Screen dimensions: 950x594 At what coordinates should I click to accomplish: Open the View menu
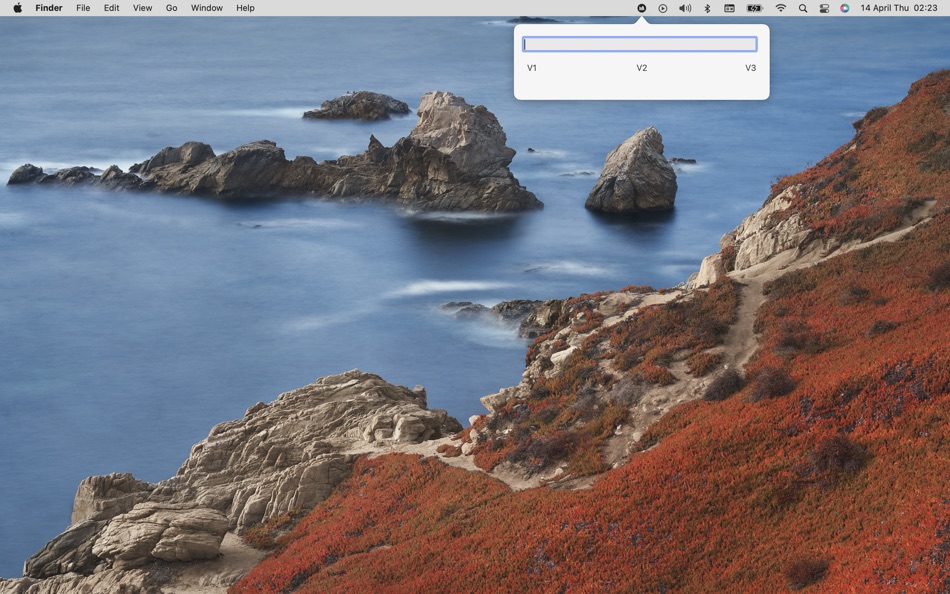pos(142,8)
